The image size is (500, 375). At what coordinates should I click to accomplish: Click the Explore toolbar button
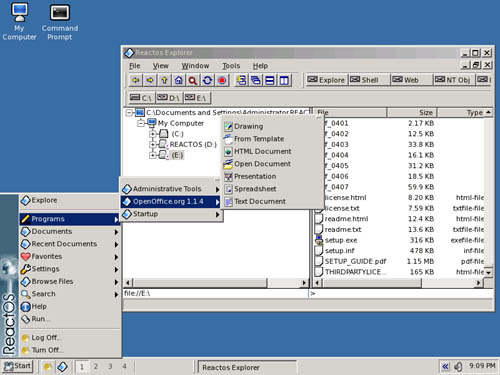click(x=326, y=80)
